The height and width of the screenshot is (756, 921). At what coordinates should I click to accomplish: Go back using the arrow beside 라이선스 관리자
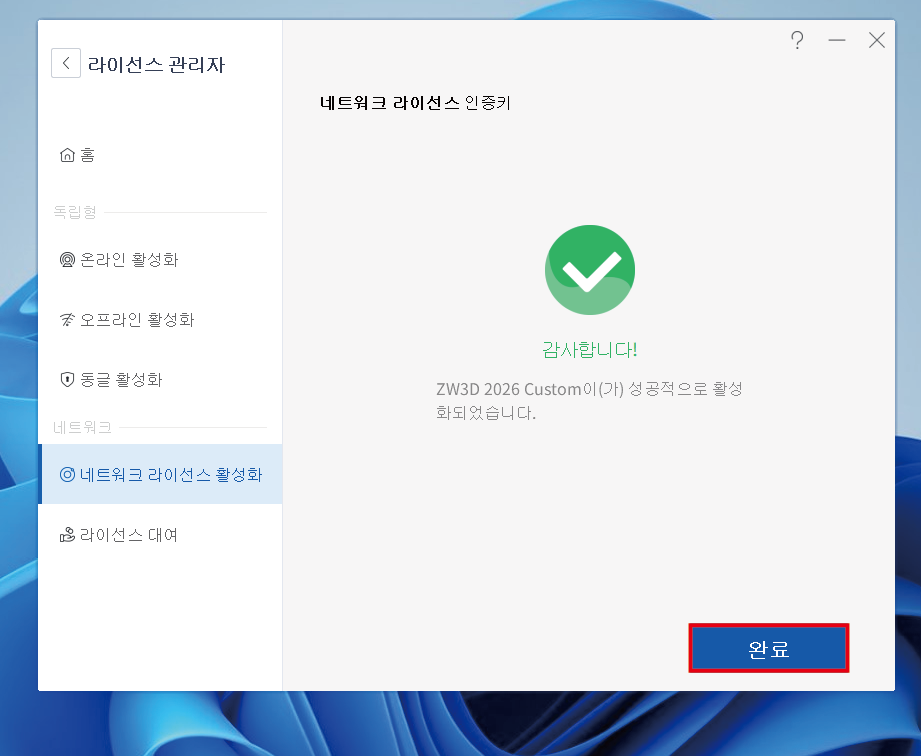click(x=66, y=63)
